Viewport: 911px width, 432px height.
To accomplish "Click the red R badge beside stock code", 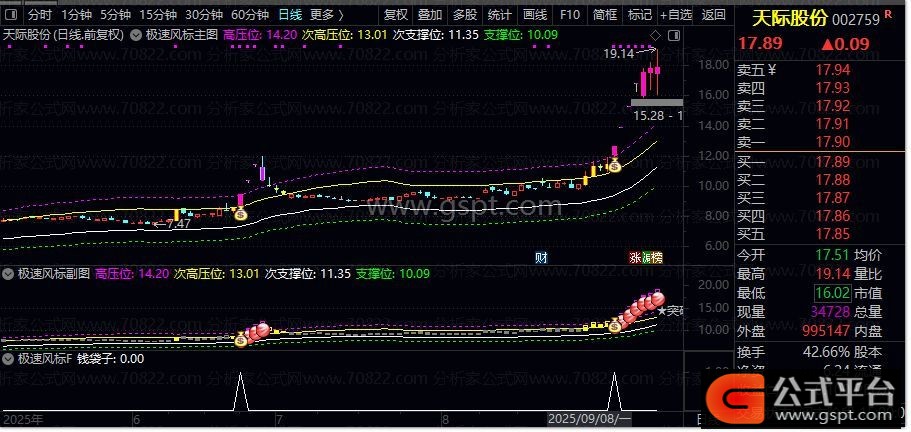I will point(888,17).
